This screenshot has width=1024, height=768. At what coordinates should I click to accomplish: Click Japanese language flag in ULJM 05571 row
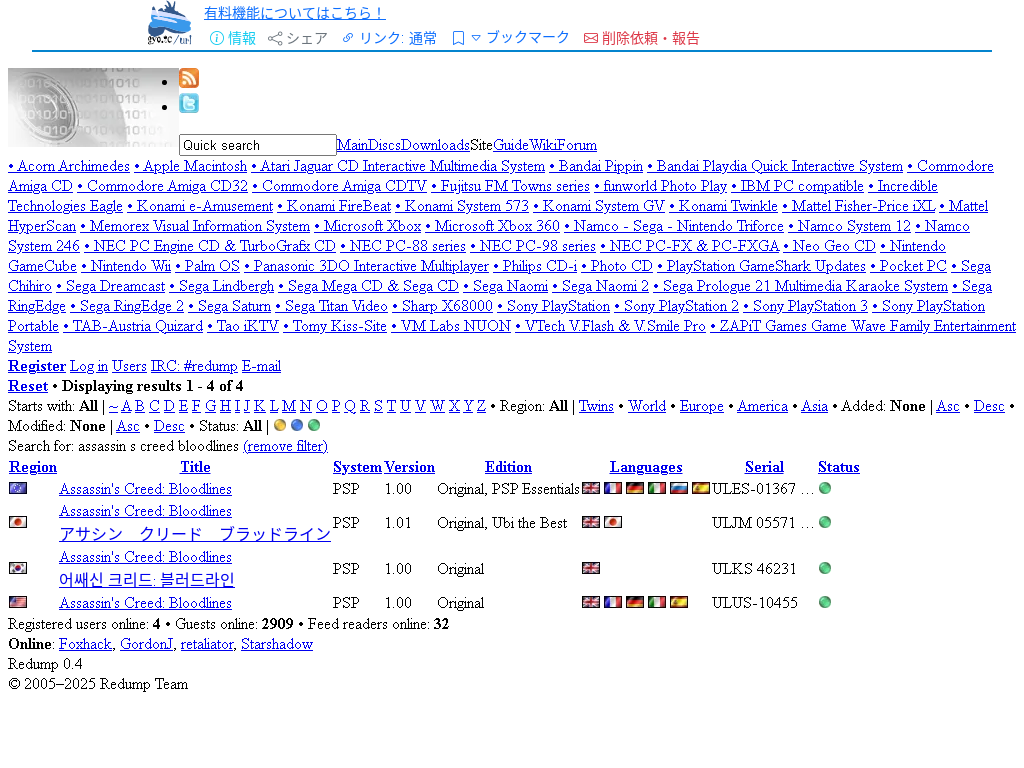pos(613,522)
